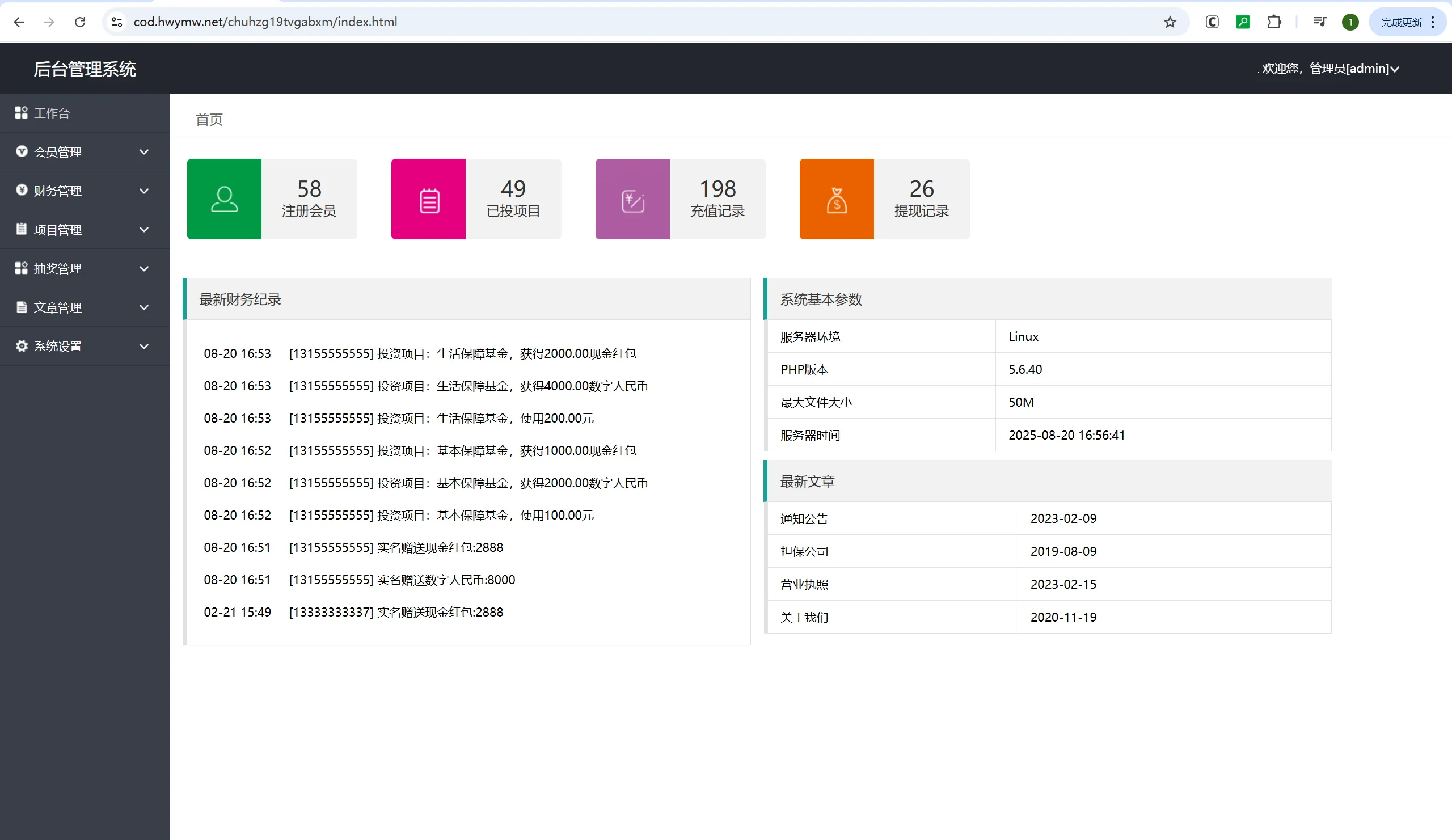The height and width of the screenshot is (840, 1452).
Task: Open the 通知公告 article entry
Action: 804,518
